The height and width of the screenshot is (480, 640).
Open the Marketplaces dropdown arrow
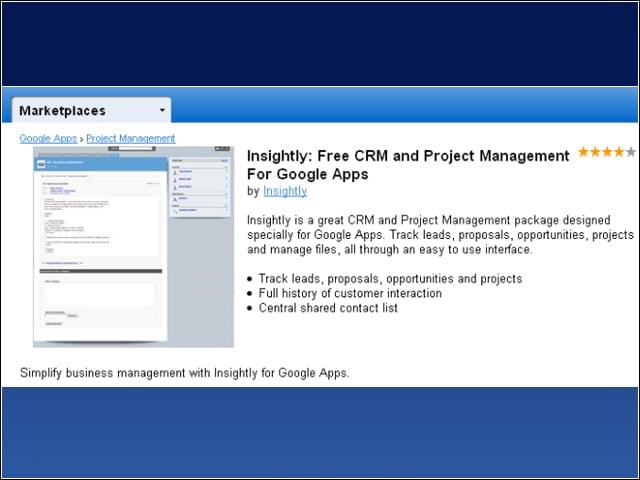162,110
